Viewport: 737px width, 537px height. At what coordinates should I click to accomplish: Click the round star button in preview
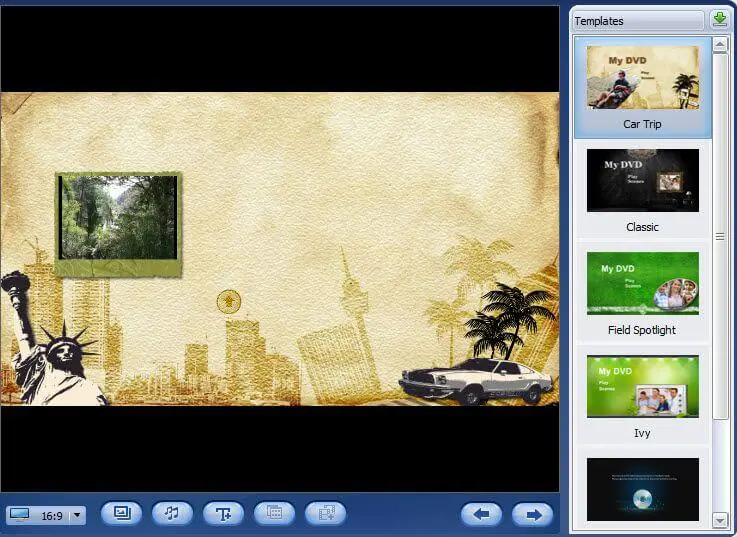[x=229, y=301]
